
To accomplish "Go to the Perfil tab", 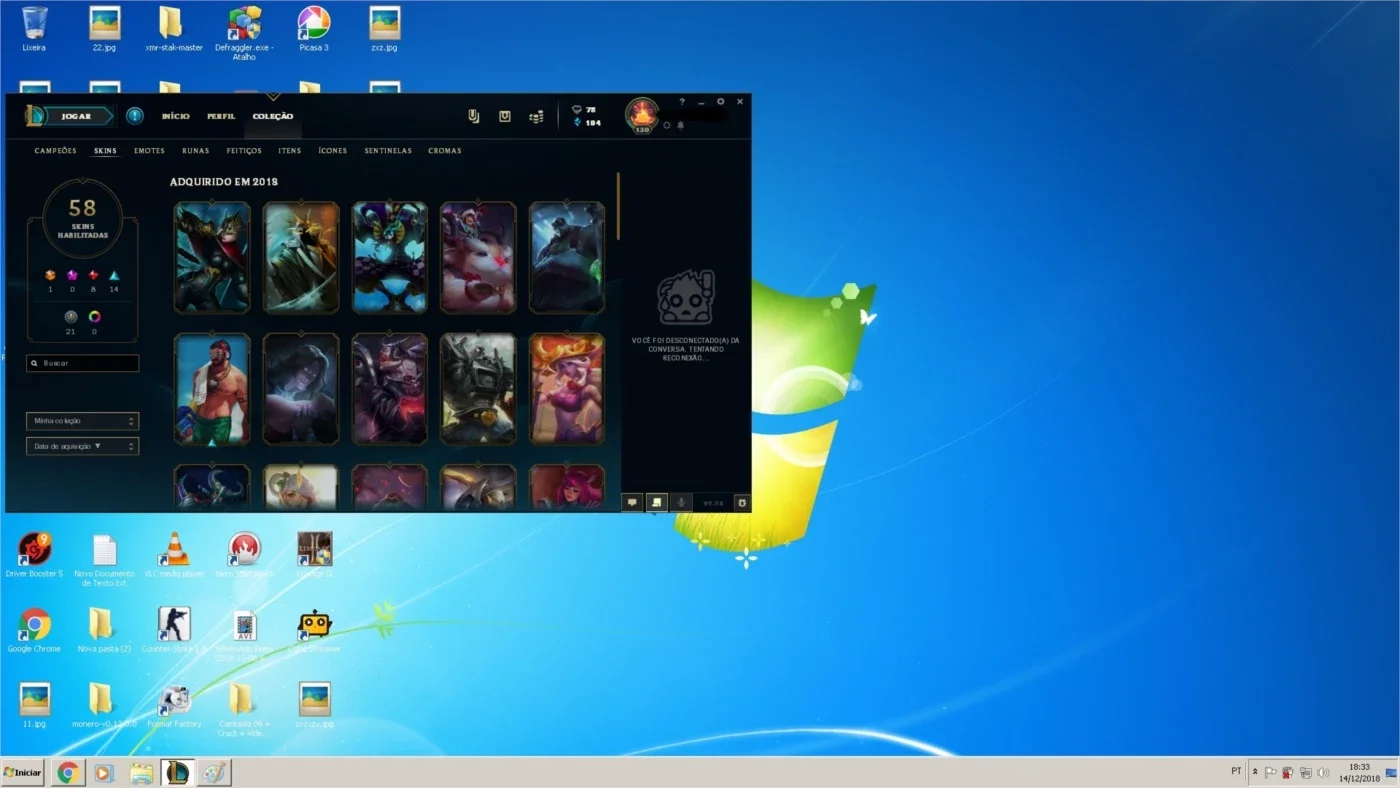I will [x=221, y=116].
